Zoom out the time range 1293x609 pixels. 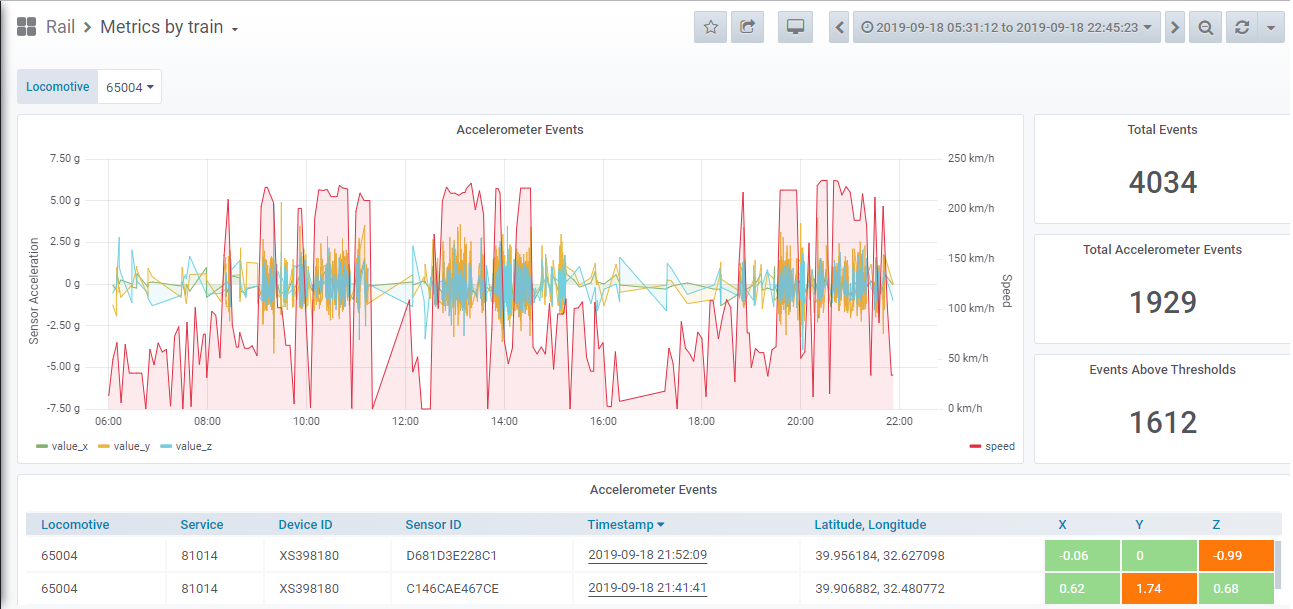point(1205,27)
